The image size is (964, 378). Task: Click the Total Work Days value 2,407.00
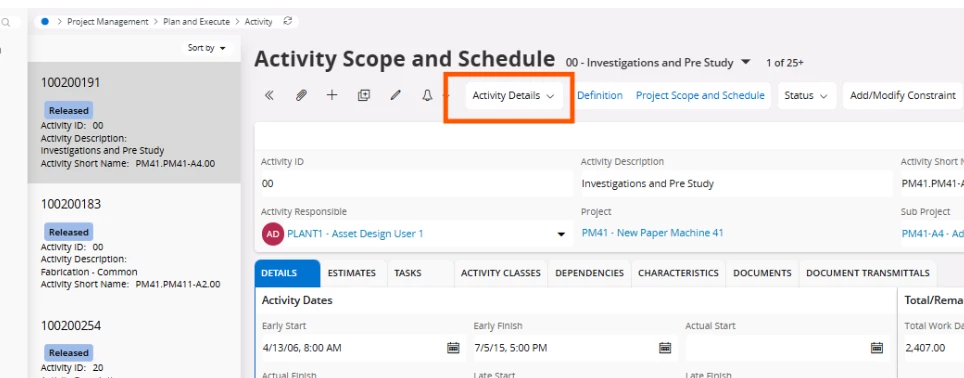pyautogui.click(x=925, y=348)
